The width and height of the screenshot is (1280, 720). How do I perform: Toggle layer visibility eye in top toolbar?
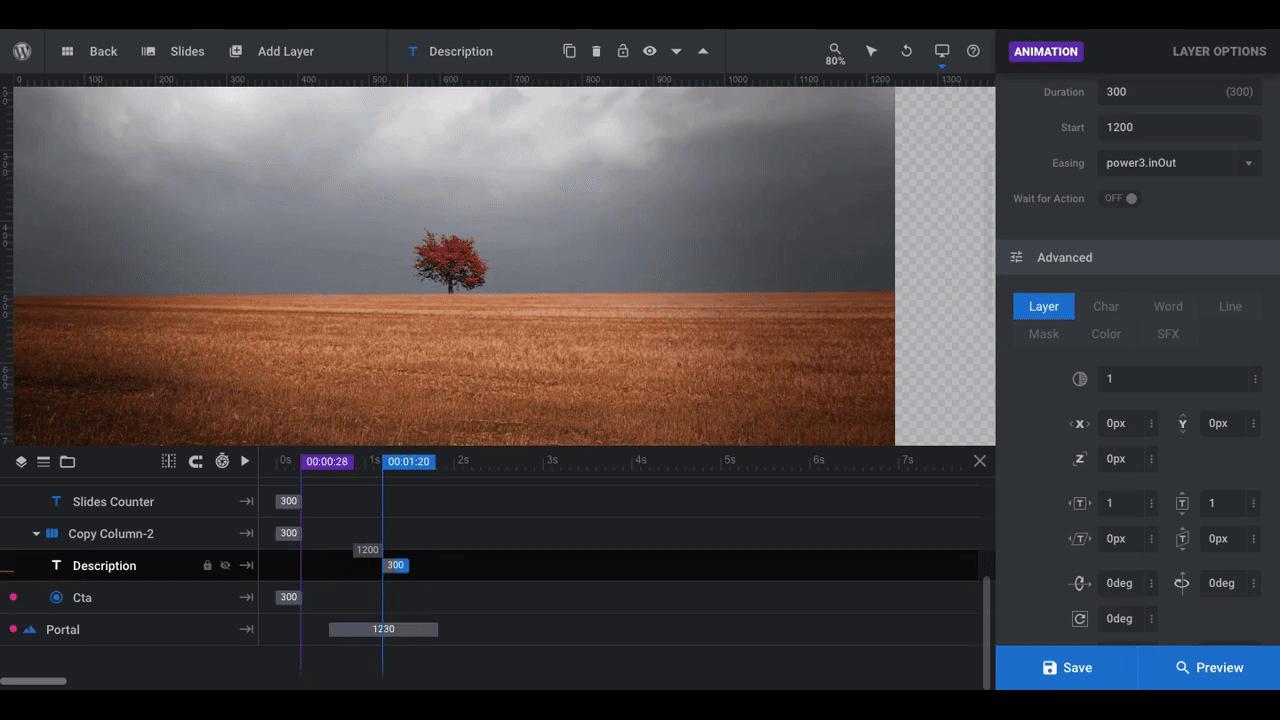pyautogui.click(x=649, y=51)
